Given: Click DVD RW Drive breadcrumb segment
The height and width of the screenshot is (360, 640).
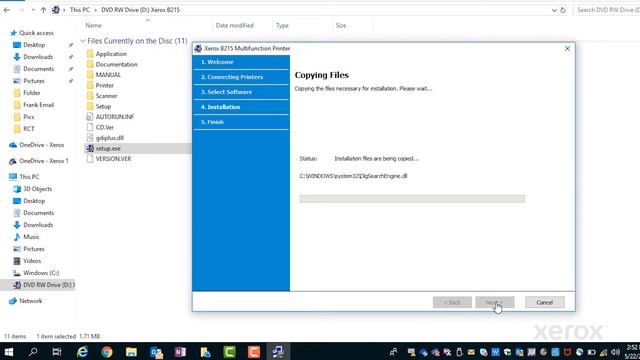Looking at the screenshot, I should (x=140, y=10).
